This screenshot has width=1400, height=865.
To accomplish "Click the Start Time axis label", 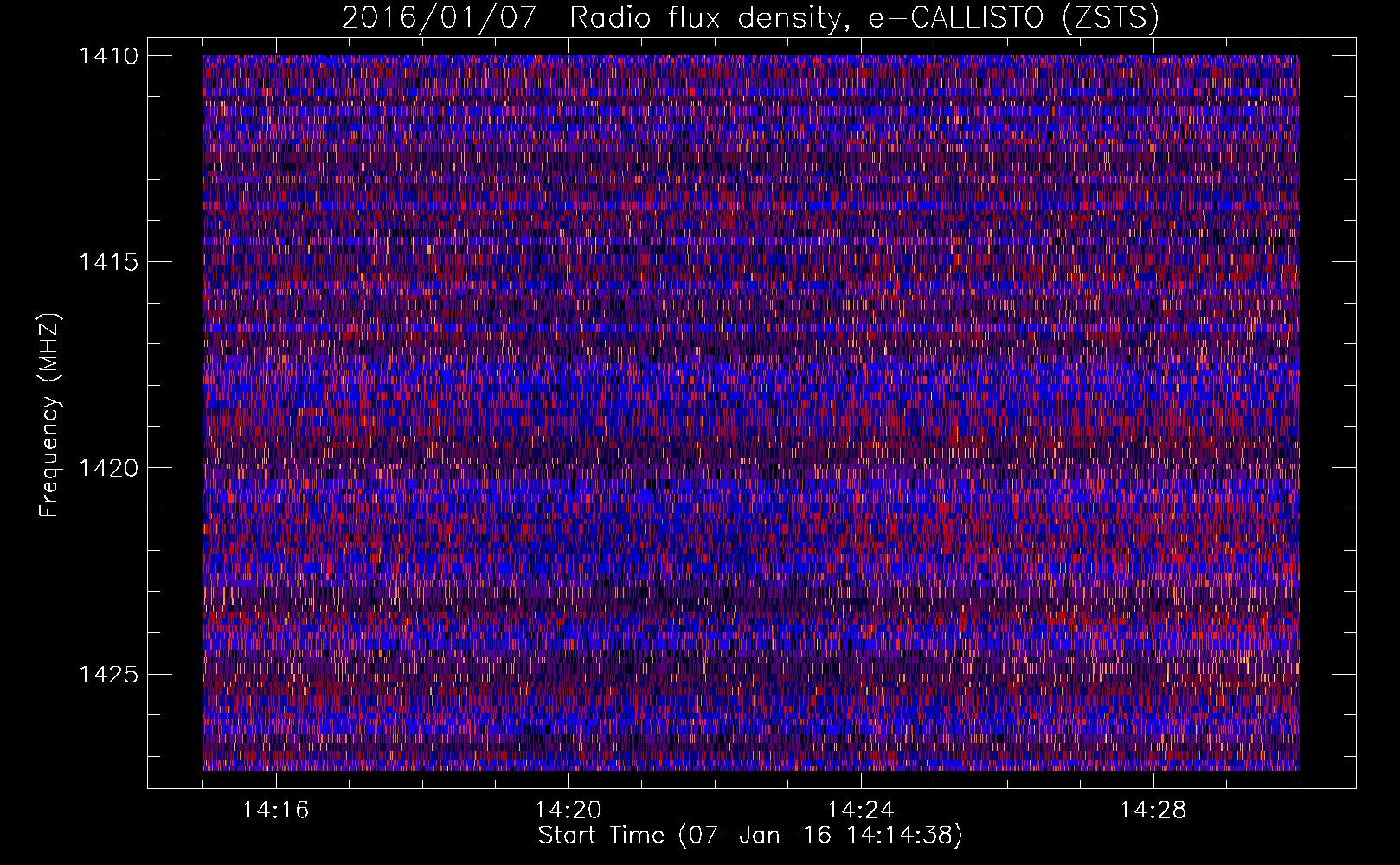I will pos(750,836).
